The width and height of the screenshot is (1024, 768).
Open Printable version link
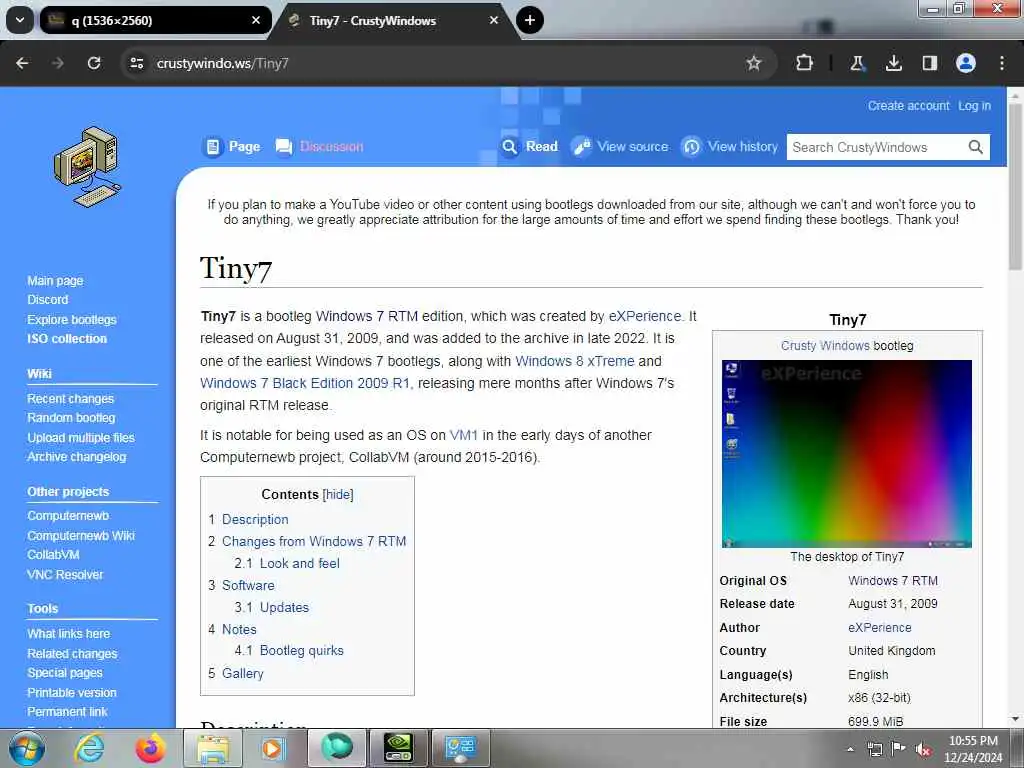tap(72, 693)
